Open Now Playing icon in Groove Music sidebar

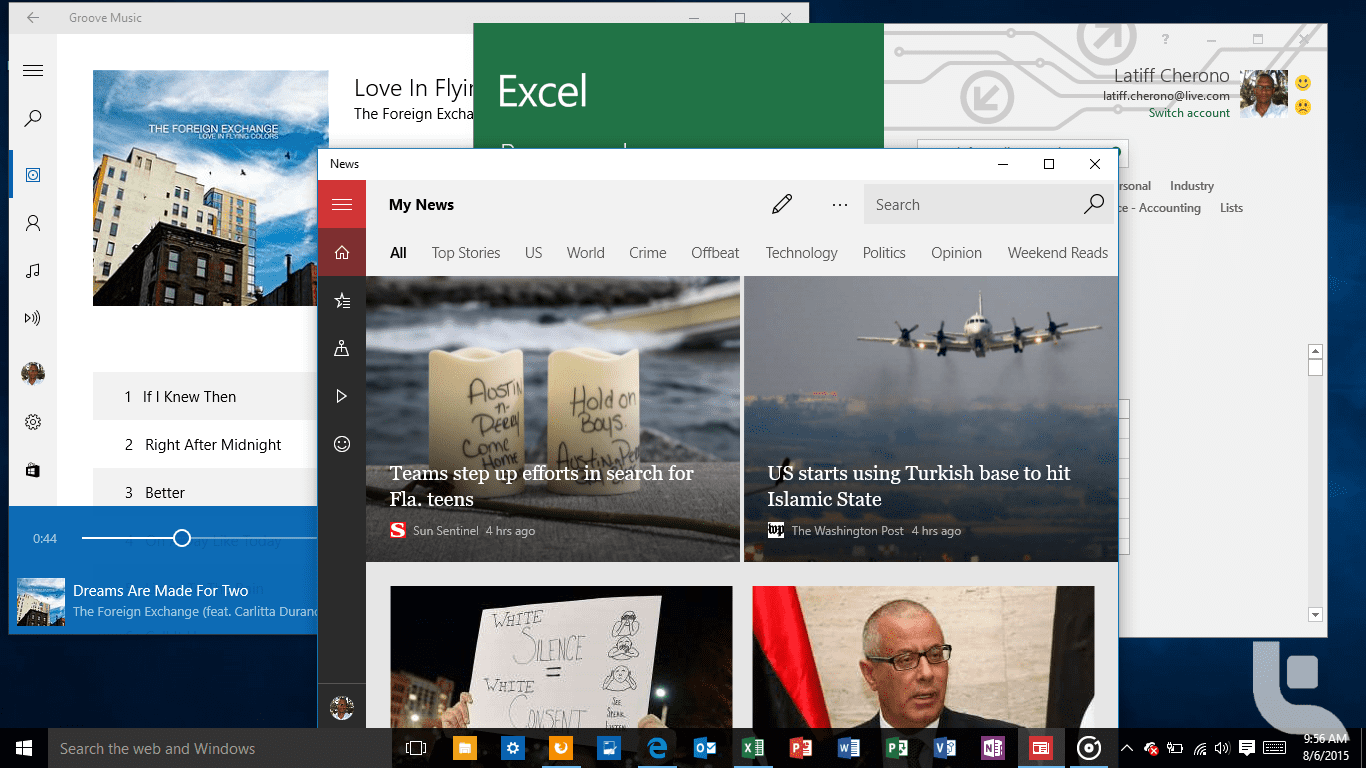[x=33, y=318]
